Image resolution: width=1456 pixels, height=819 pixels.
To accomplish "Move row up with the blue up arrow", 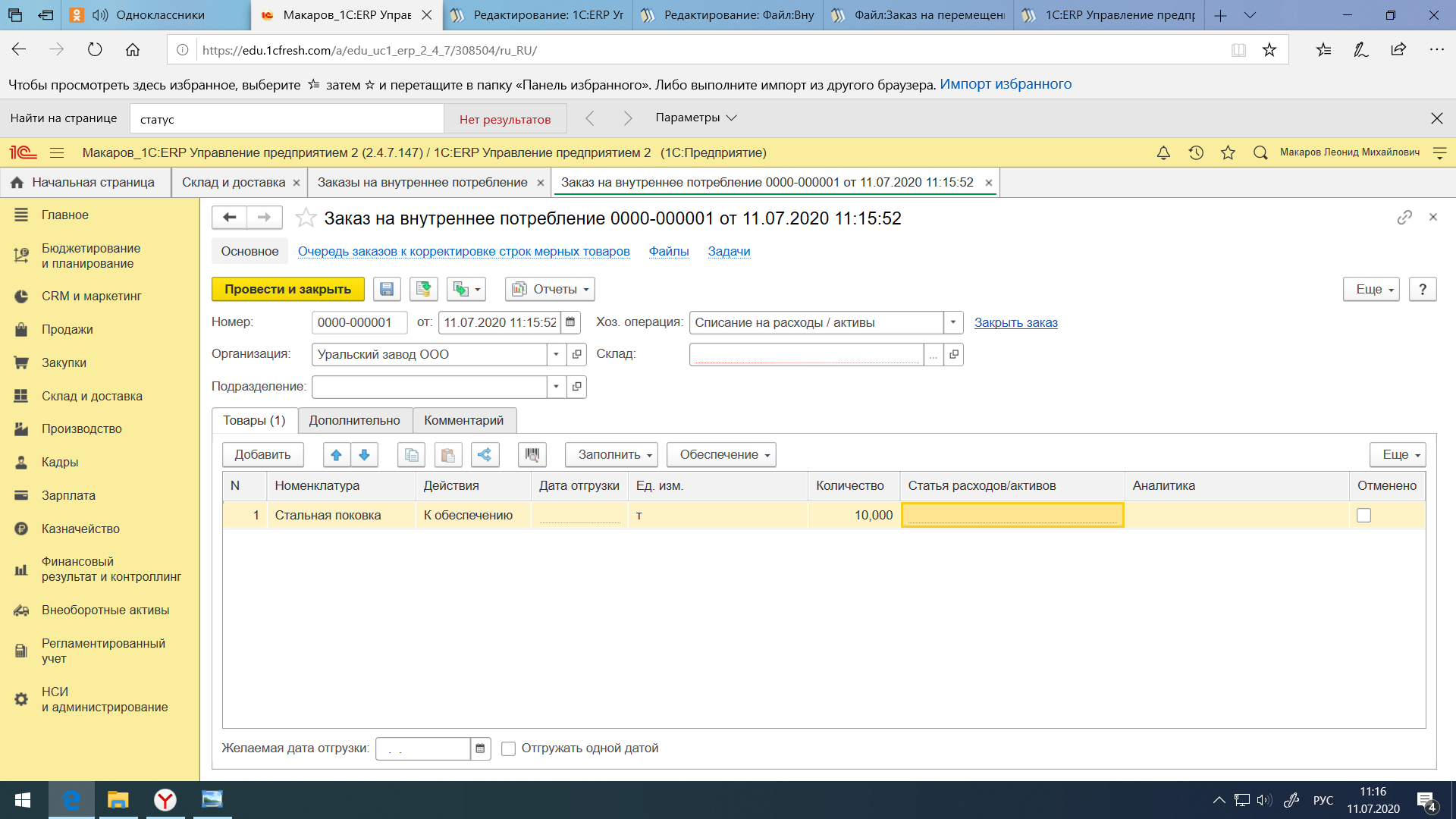I will (x=336, y=454).
